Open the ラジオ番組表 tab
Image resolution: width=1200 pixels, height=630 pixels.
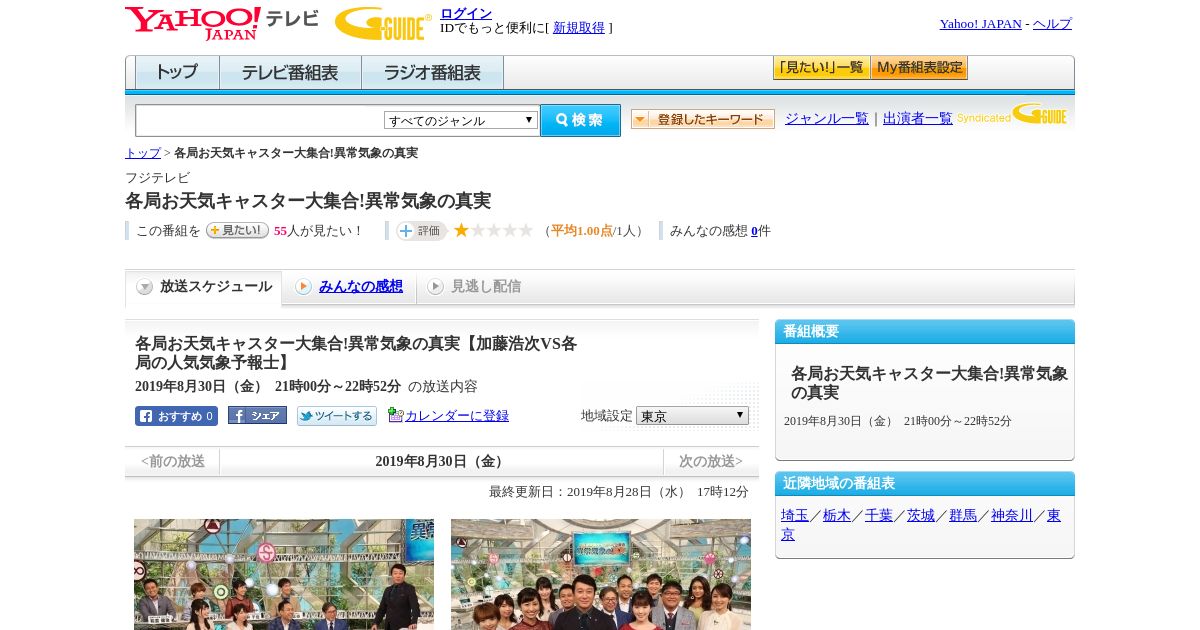pos(432,72)
